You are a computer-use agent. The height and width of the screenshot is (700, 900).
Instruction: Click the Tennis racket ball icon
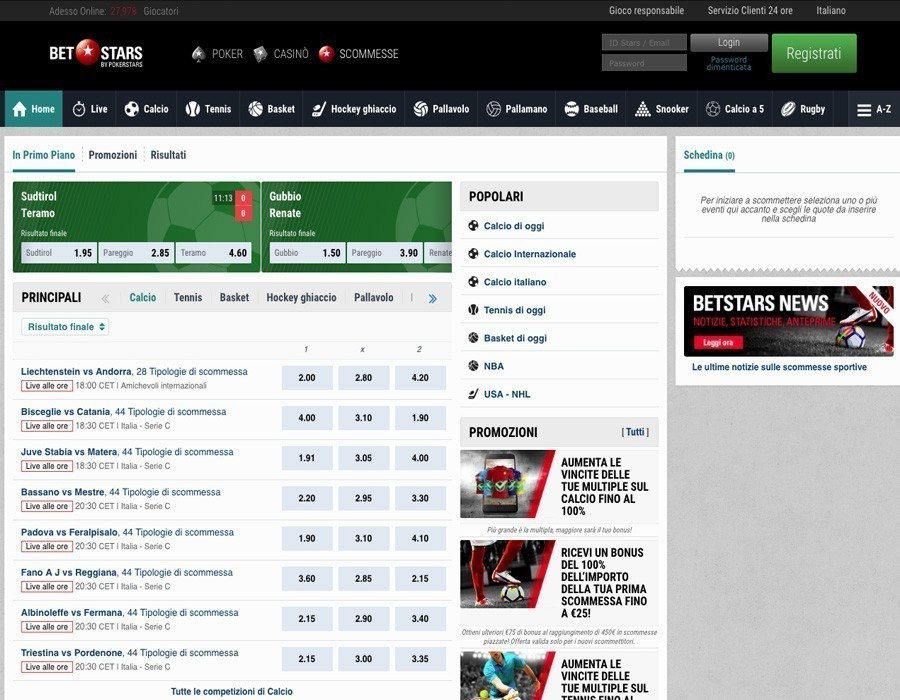pyautogui.click(x=193, y=109)
